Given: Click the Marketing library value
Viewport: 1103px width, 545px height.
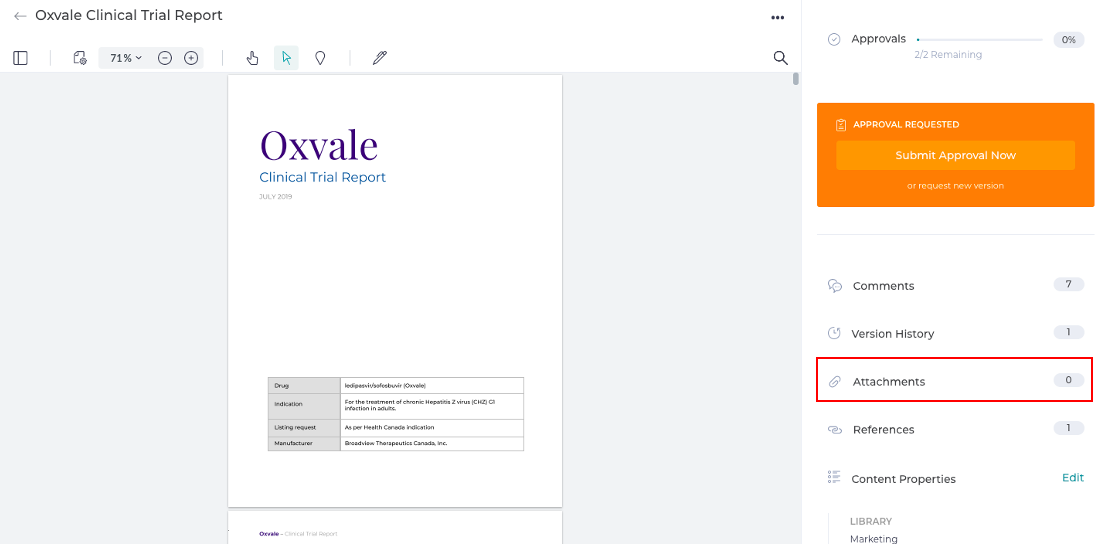Looking at the screenshot, I should coord(874,539).
